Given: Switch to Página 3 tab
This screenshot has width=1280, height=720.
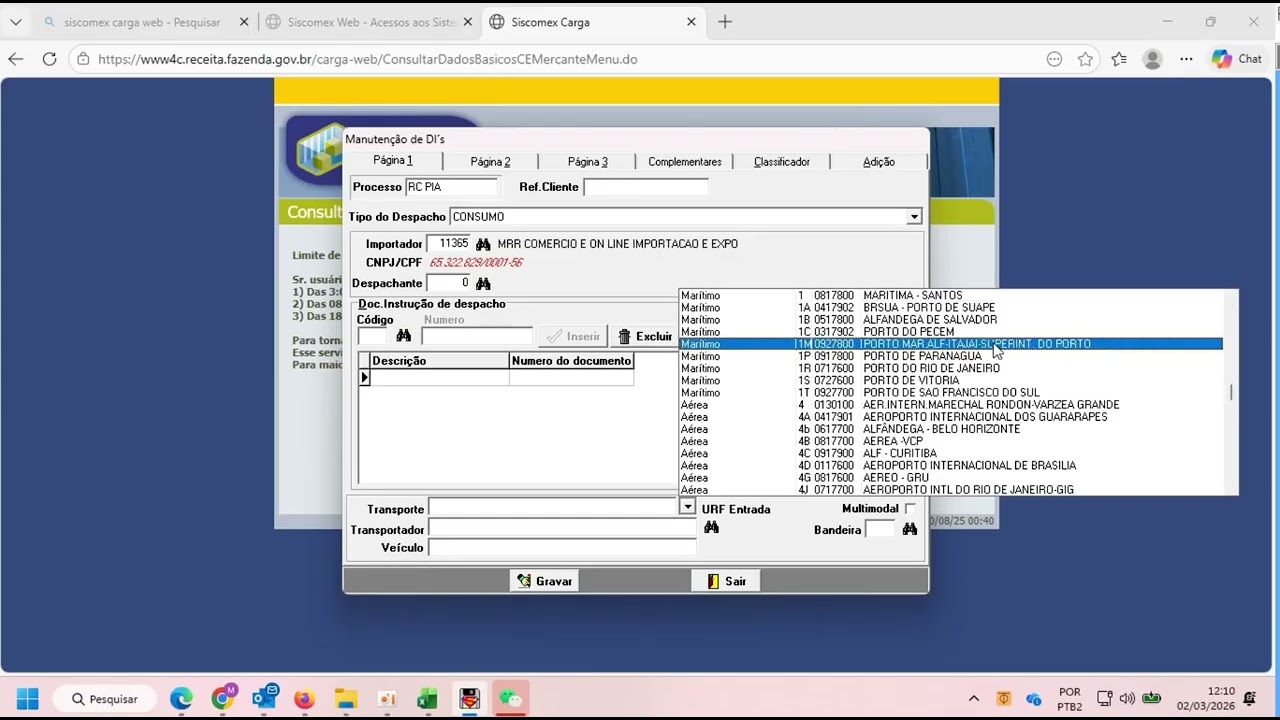Looking at the screenshot, I should coord(588,162).
